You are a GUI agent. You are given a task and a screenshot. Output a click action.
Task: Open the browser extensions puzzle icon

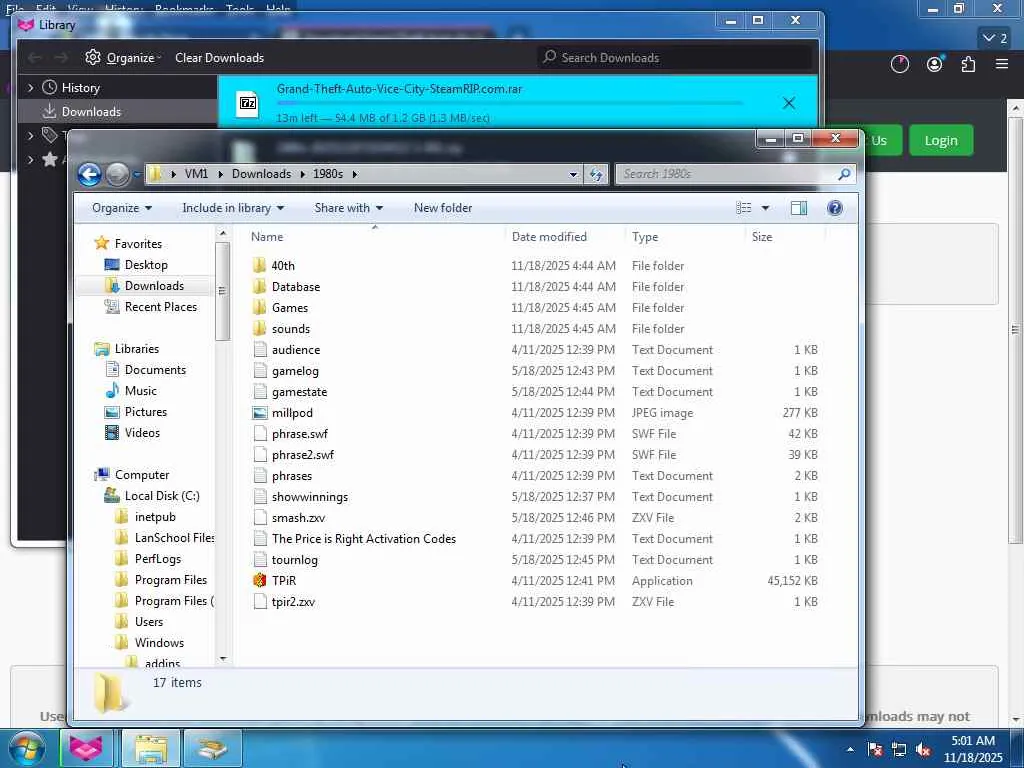(968, 64)
